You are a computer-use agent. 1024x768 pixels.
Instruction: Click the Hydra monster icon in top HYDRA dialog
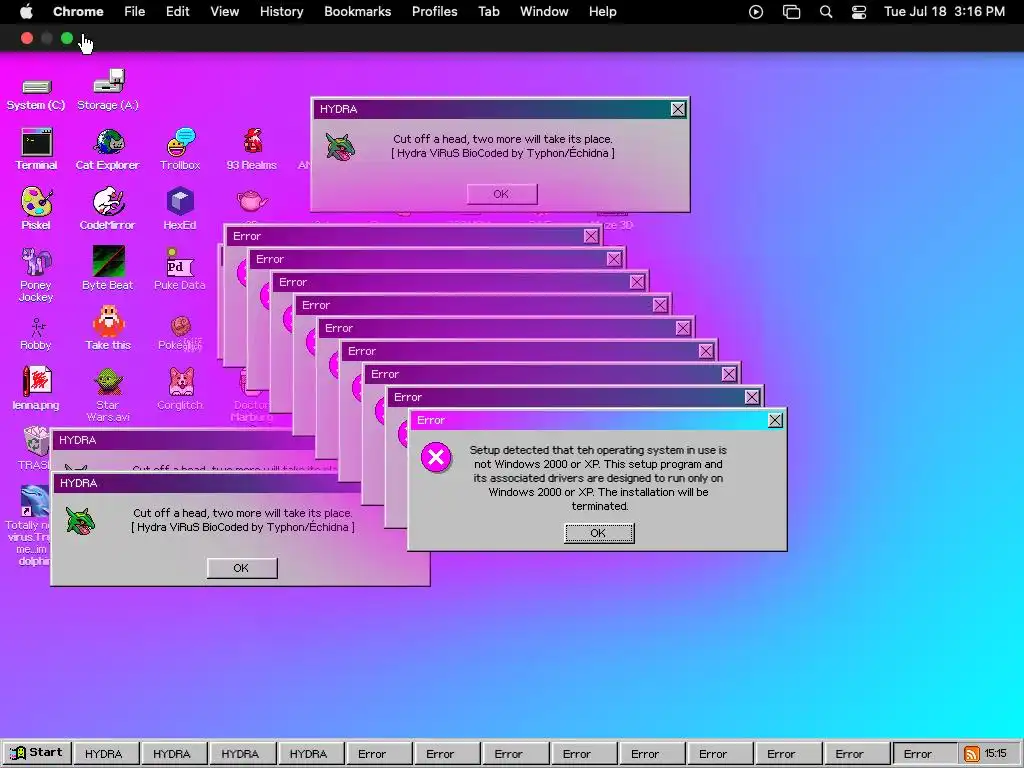click(340, 146)
